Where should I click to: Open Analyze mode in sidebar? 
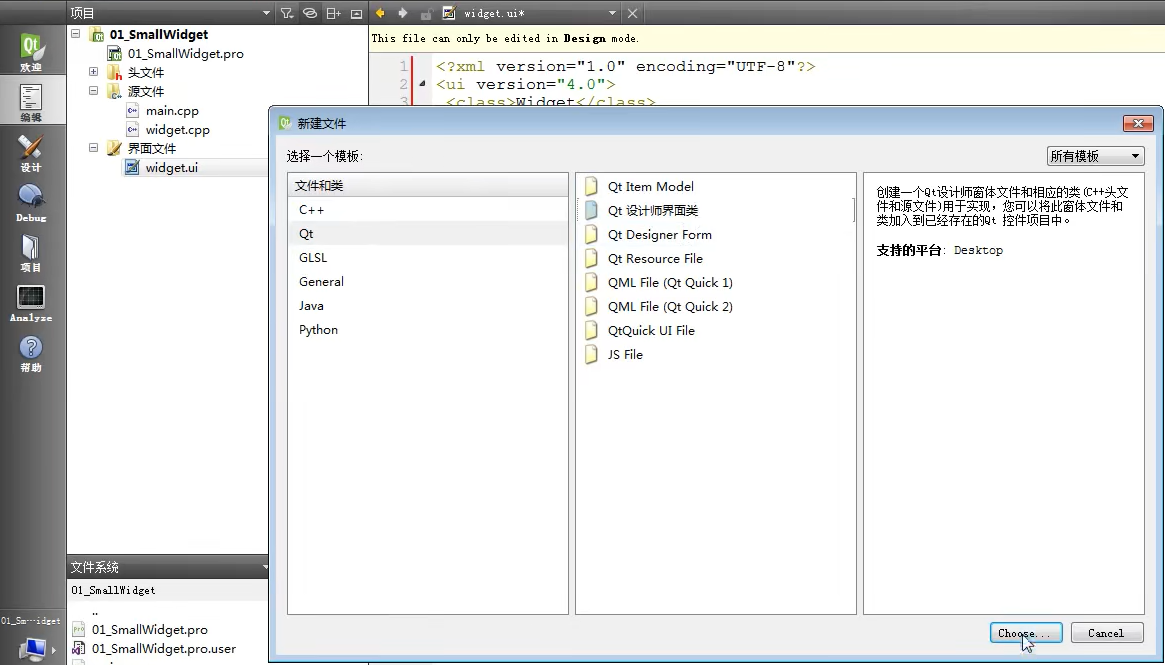point(30,303)
